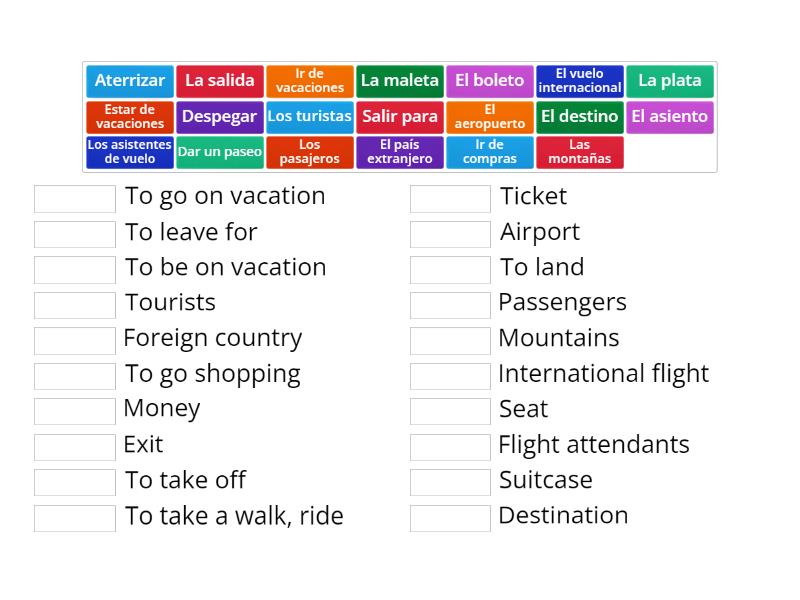The height and width of the screenshot is (600, 800).
Task: Click the Los asistentes de vuelo tile
Action: pyautogui.click(x=129, y=152)
